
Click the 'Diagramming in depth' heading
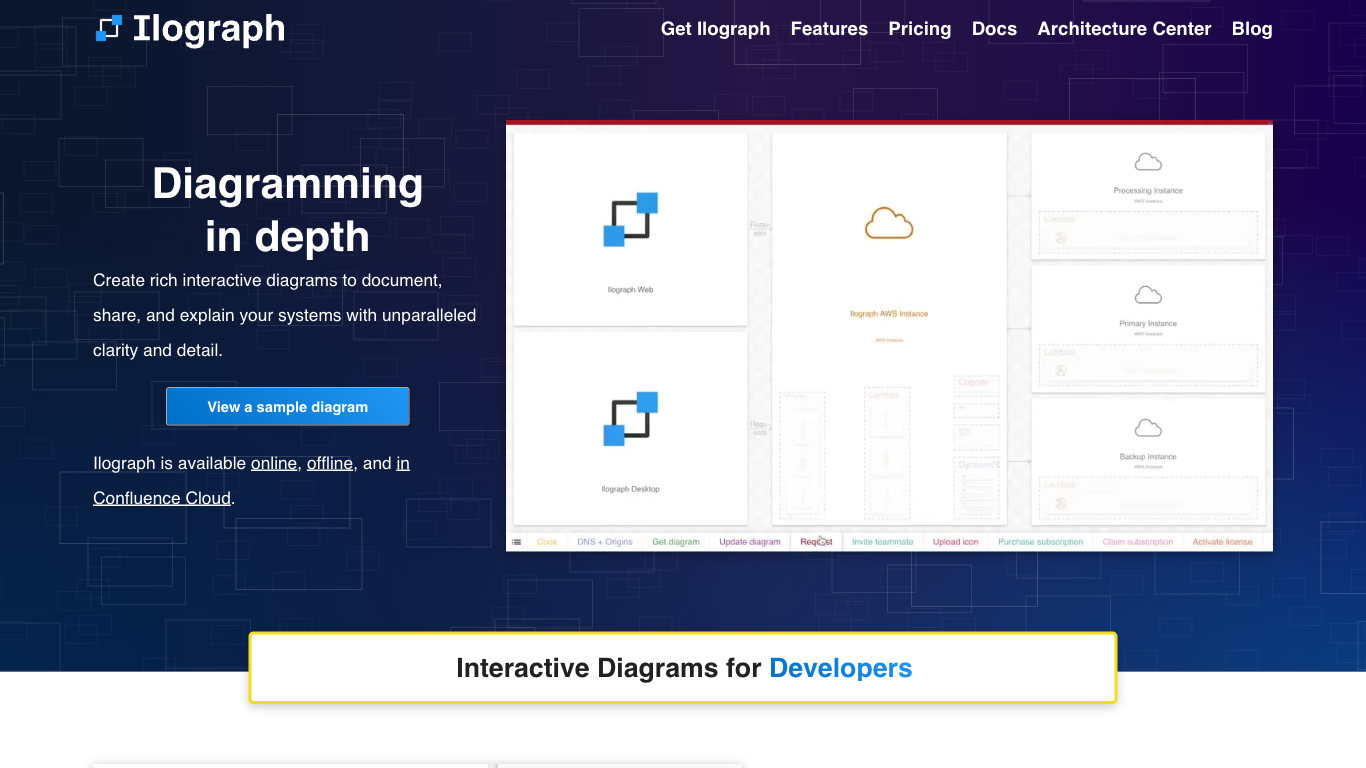click(x=288, y=210)
